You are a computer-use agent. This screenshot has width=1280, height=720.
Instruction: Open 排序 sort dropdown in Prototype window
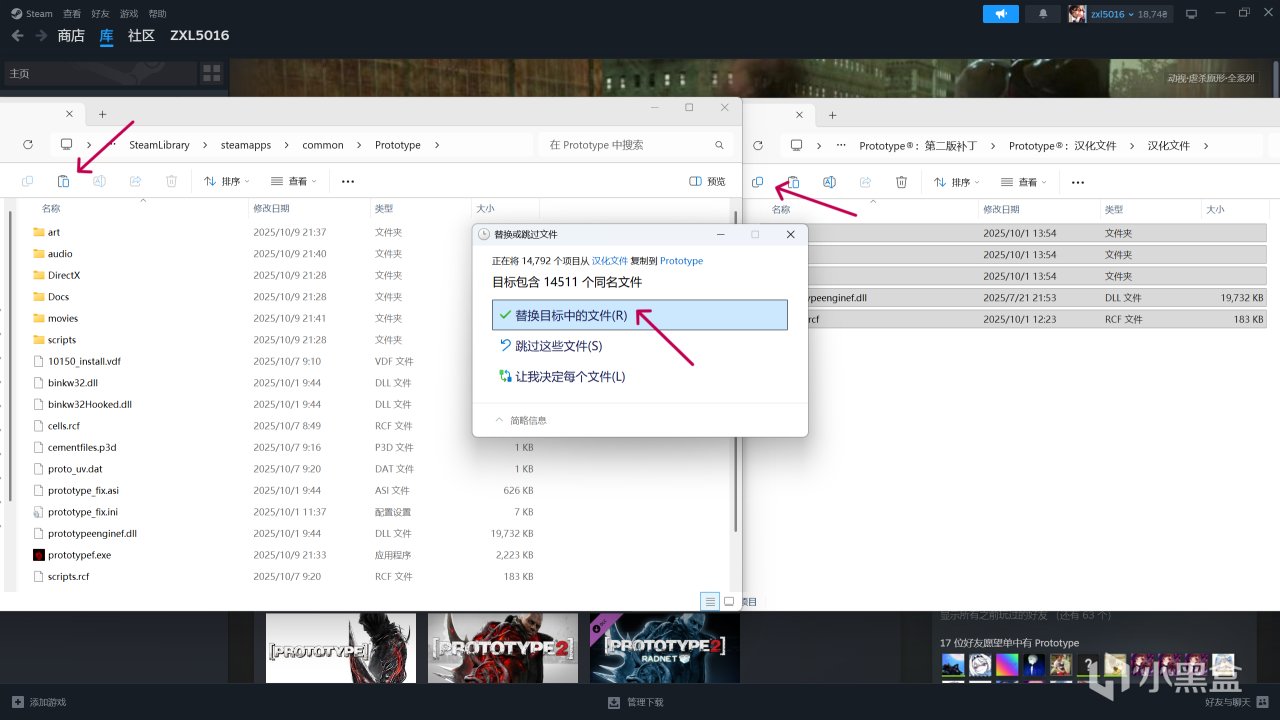(x=226, y=182)
